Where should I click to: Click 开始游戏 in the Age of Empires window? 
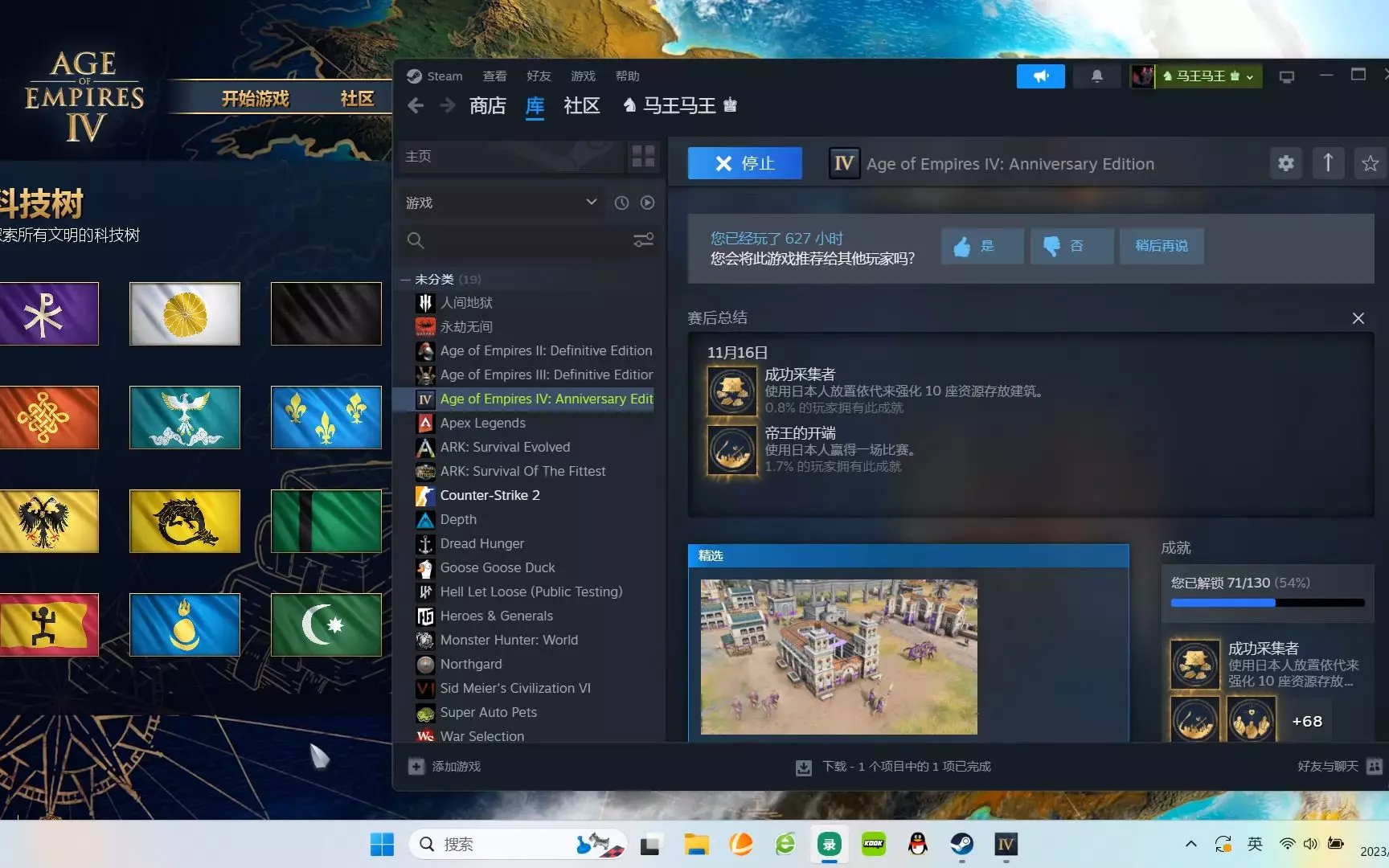255,99
